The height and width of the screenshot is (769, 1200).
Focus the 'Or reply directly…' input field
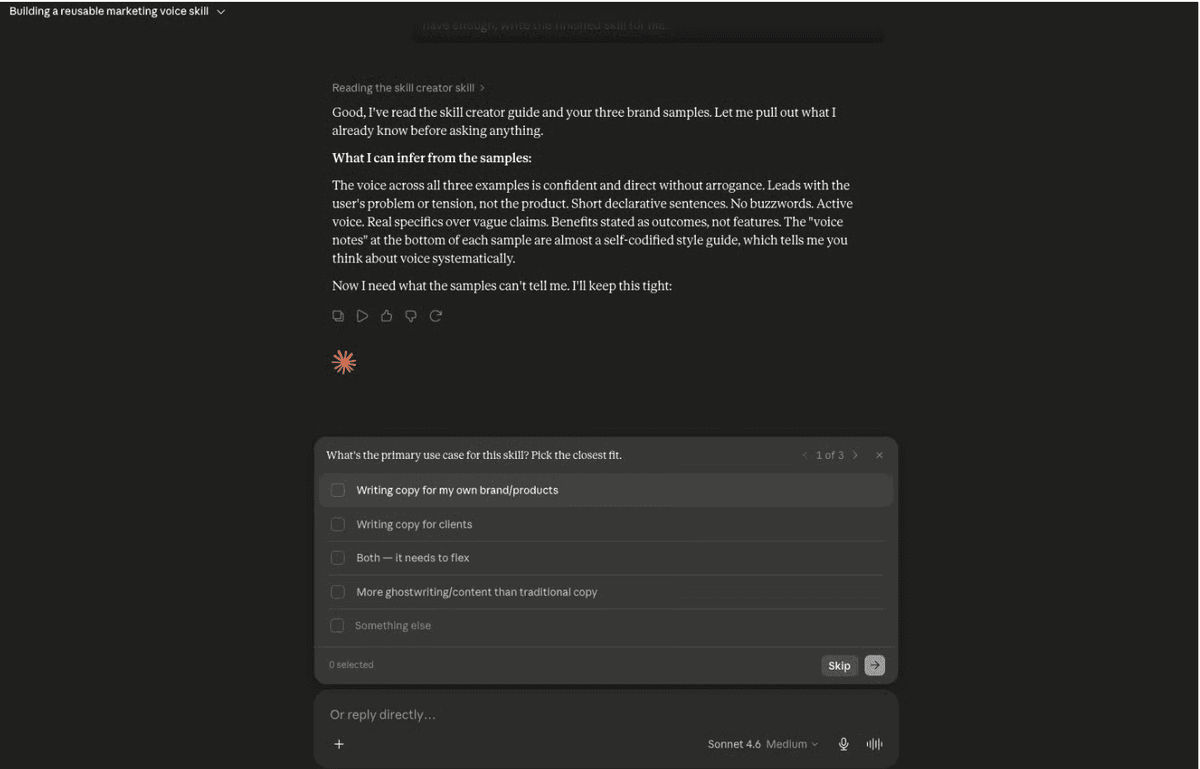point(606,715)
